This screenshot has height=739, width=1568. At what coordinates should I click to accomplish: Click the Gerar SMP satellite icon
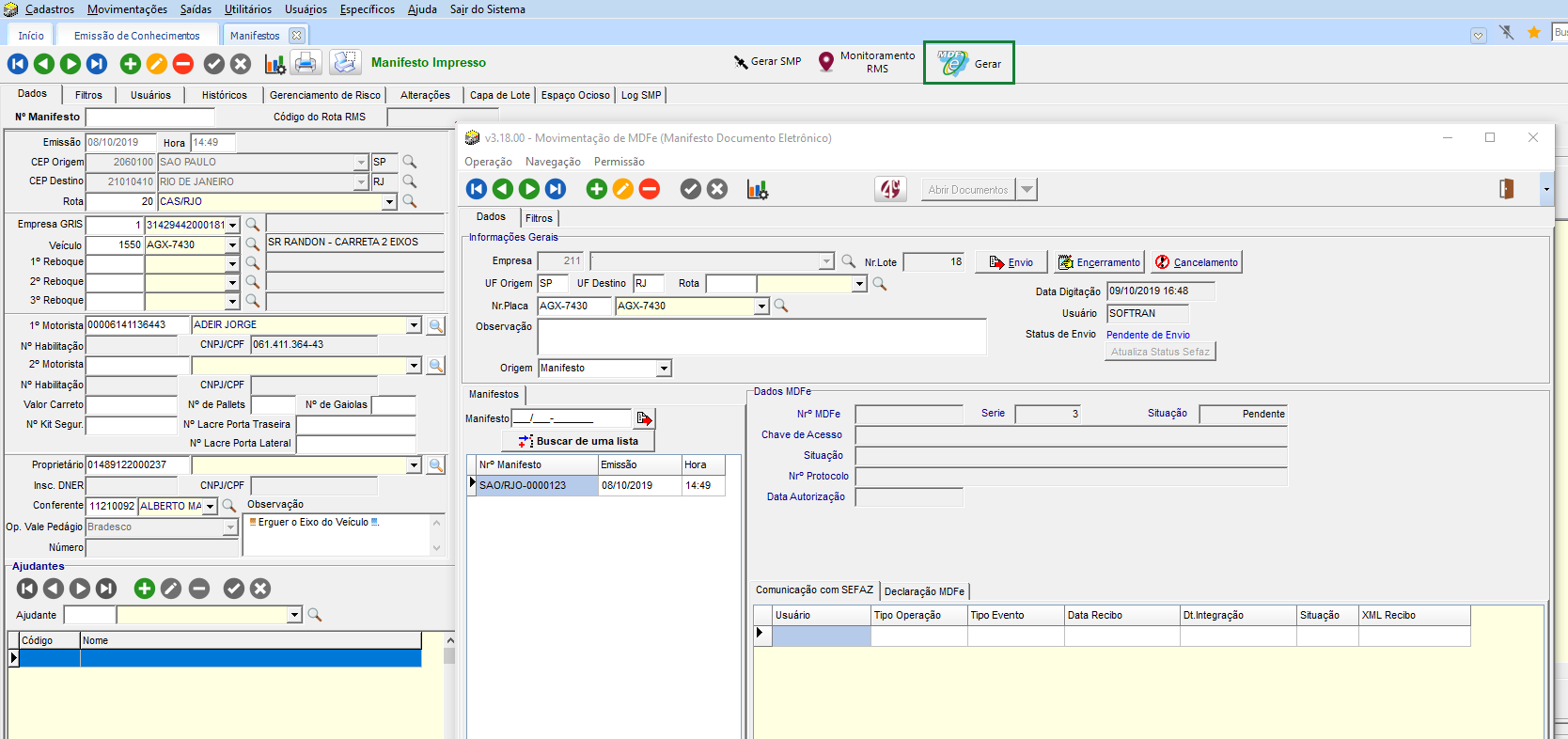pyautogui.click(x=741, y=62)
